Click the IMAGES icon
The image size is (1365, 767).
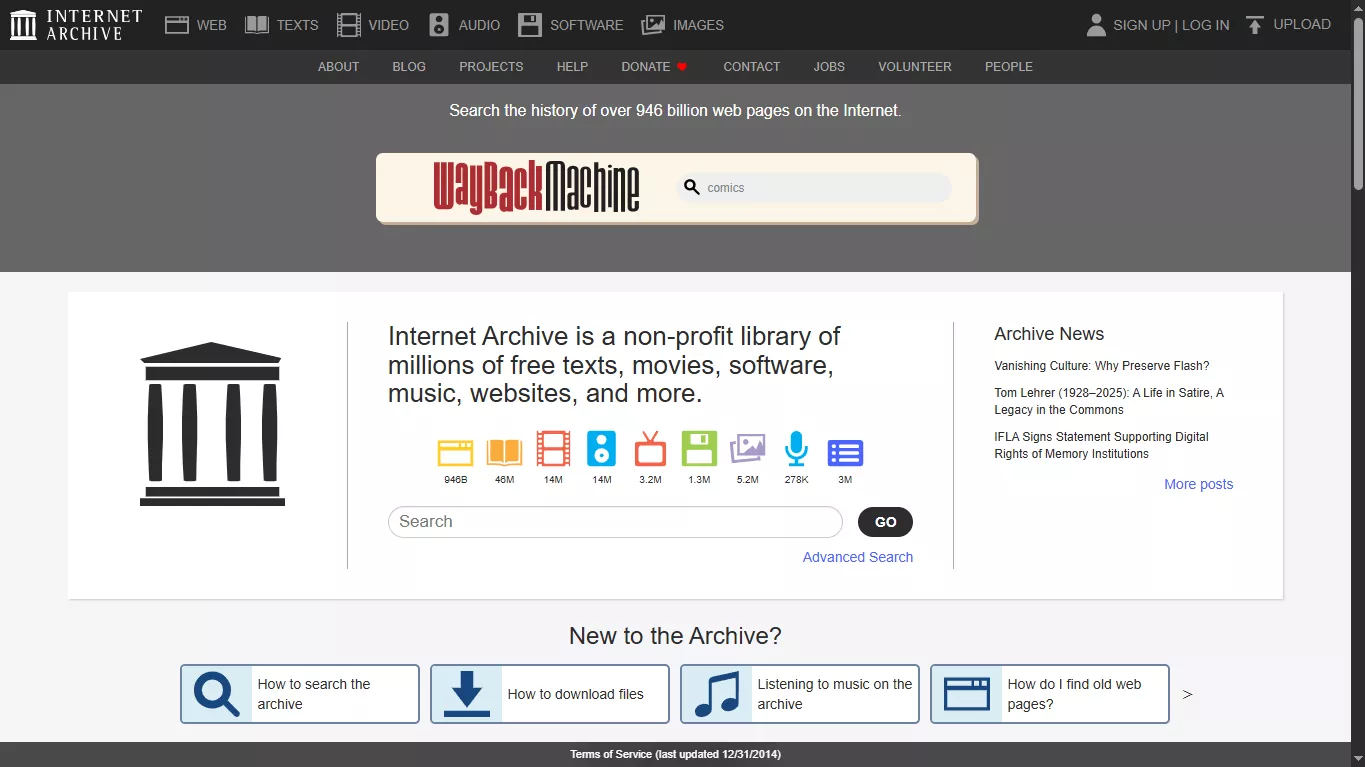[x=653, y=23]
